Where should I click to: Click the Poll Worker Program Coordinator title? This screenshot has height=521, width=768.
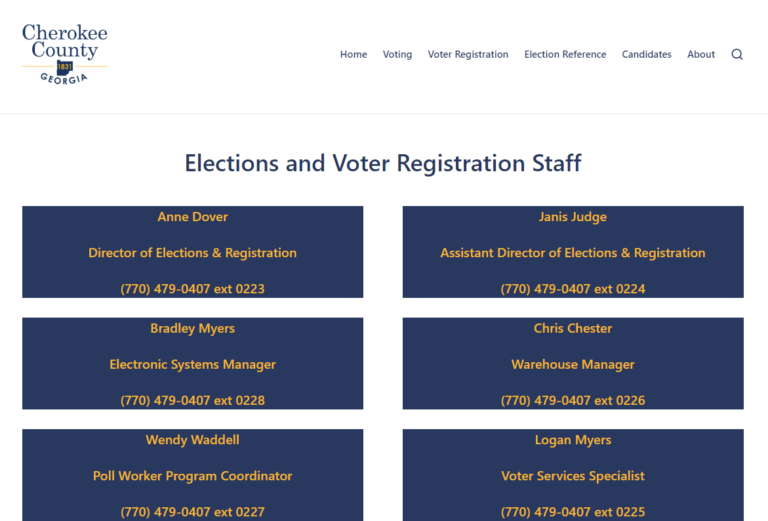tap(192, 476)
